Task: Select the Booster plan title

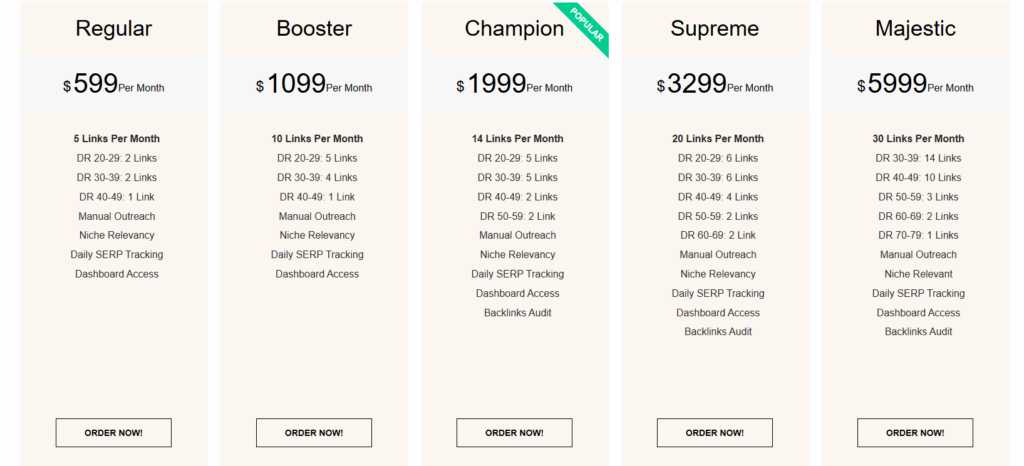Action: 314,29
